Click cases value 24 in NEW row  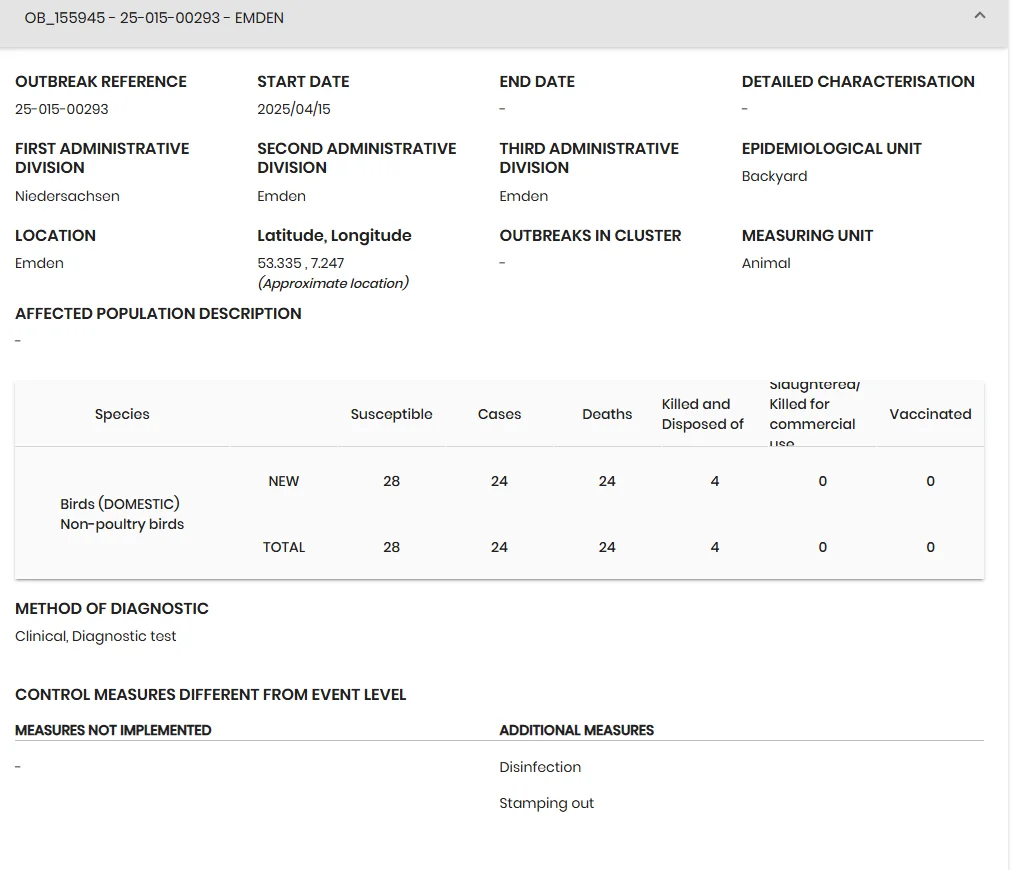(x=499, y=481)
